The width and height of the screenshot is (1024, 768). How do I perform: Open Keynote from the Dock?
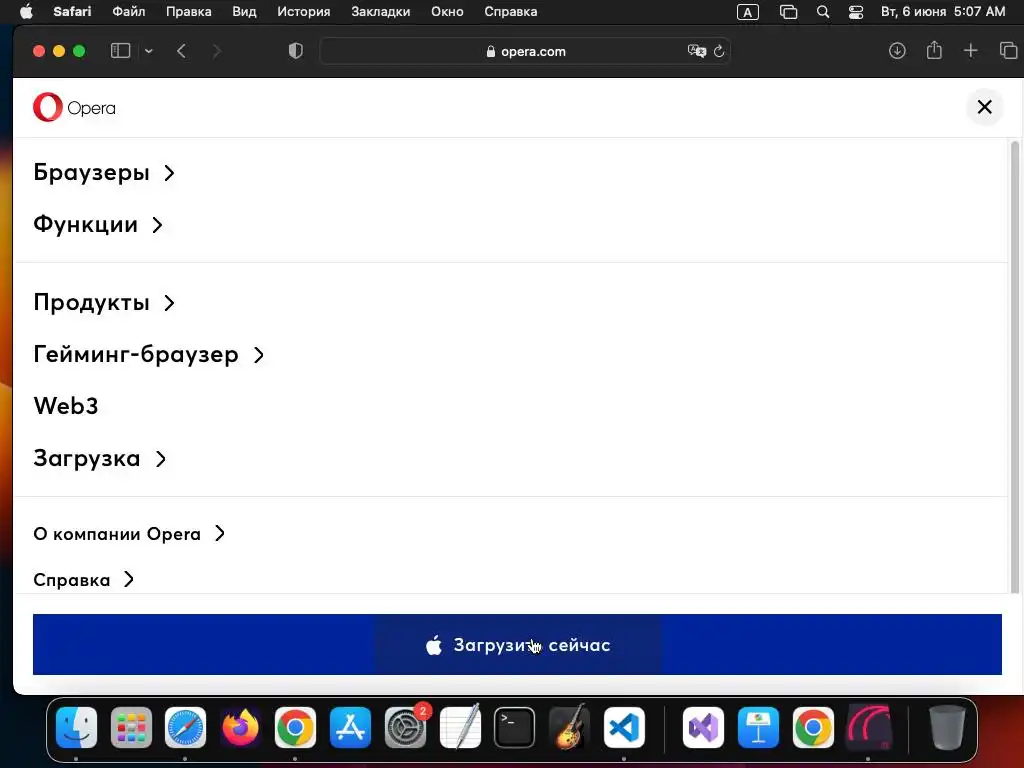pyautogui.click(x=758, y=727)
